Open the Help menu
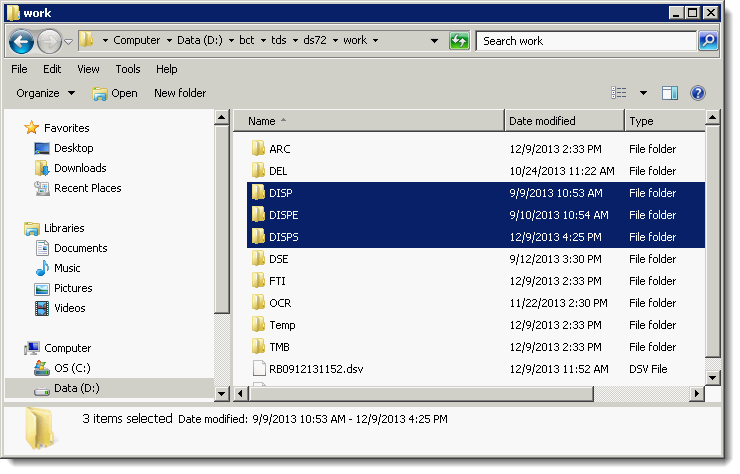The height and width of the screenshot is (474, 740). click(x=167, y=69)
